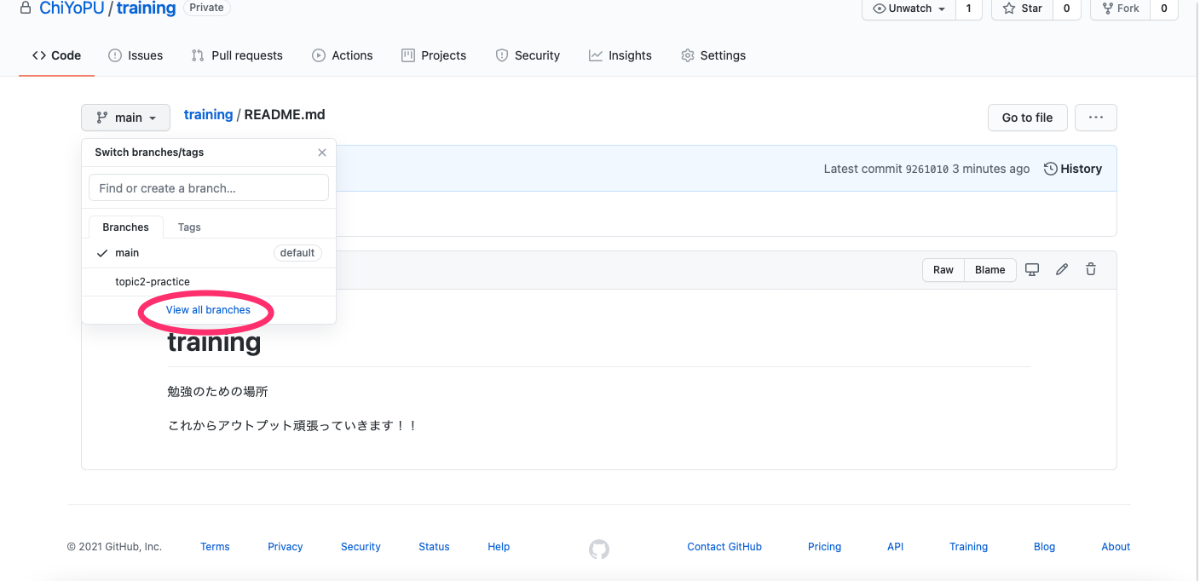1200x581 pixels.
Task: Open Terms footer link
Action: pos(215,547)
